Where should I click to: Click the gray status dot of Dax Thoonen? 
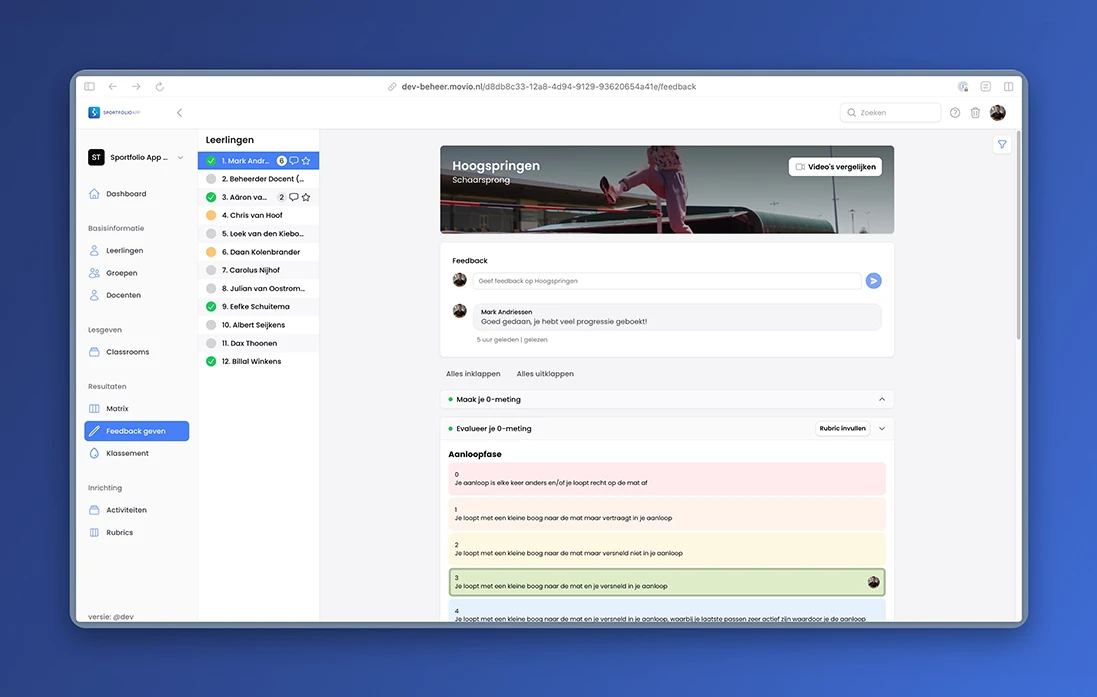[211, 344]
